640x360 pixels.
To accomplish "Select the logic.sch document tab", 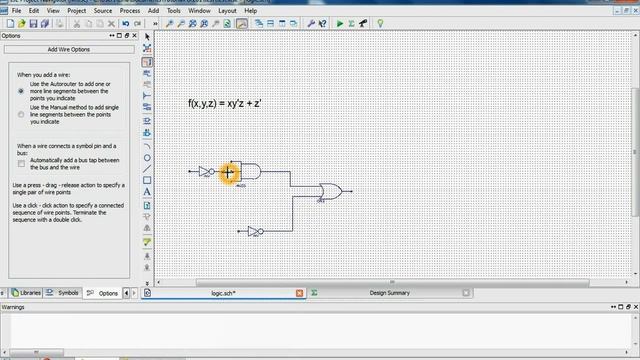I will click(223, 293).
